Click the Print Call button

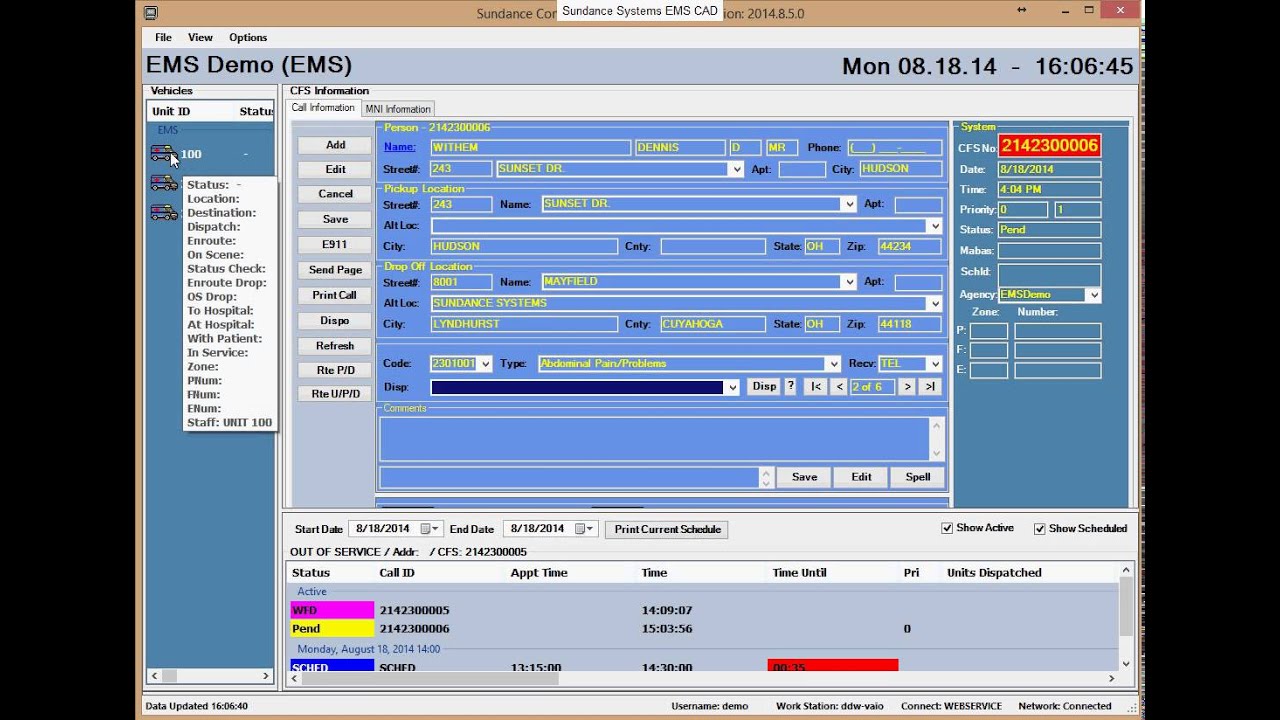[335, 295]
